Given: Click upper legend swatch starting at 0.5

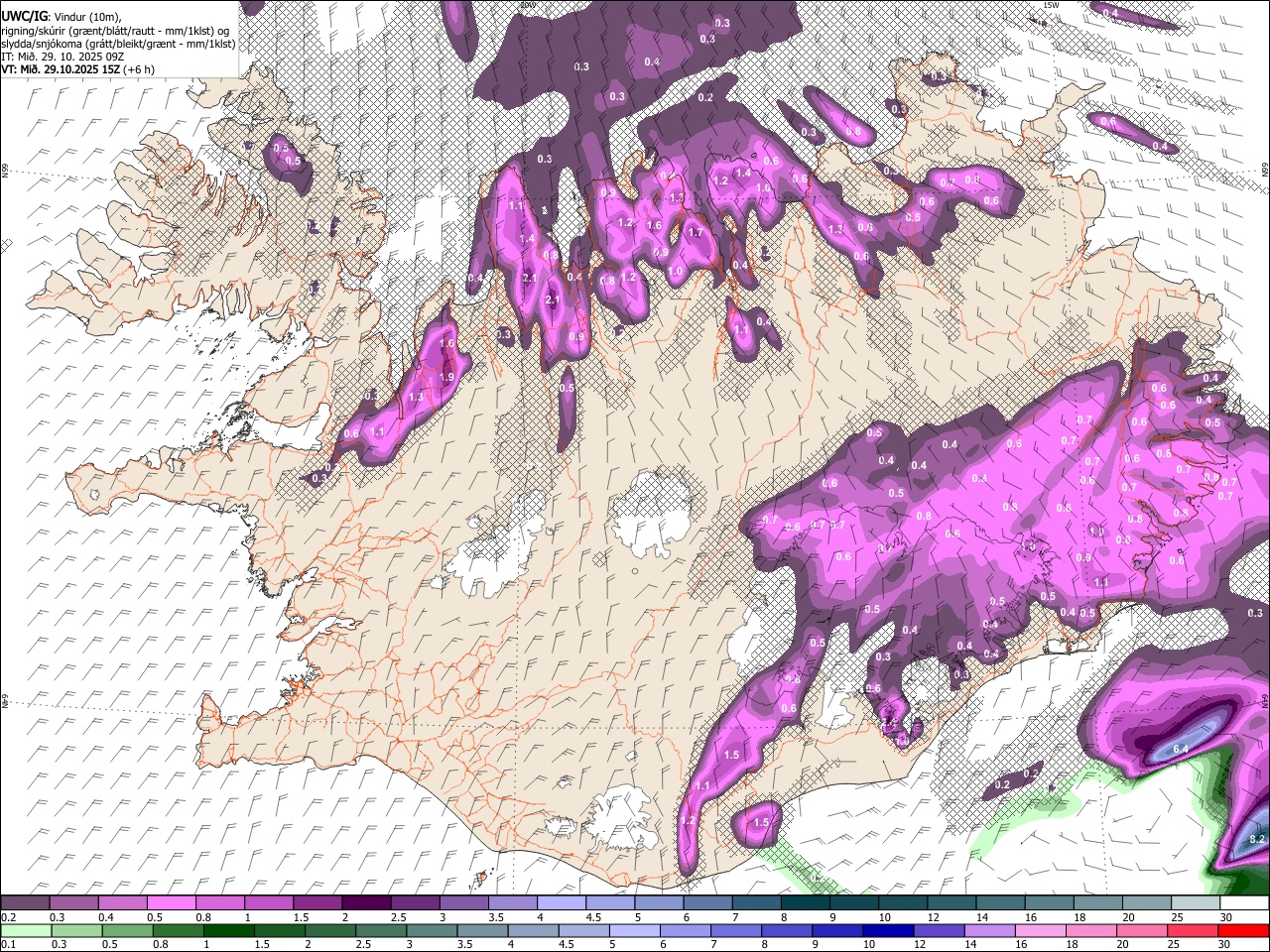Looking at the screenshot, I should click(x=171, y=903).
